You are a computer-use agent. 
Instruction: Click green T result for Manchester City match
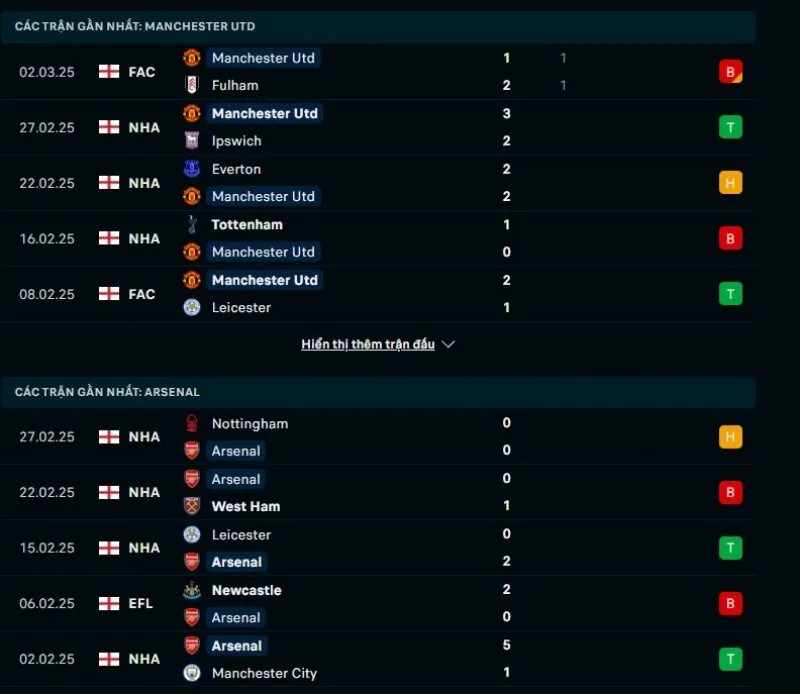(x=730, y=659)
